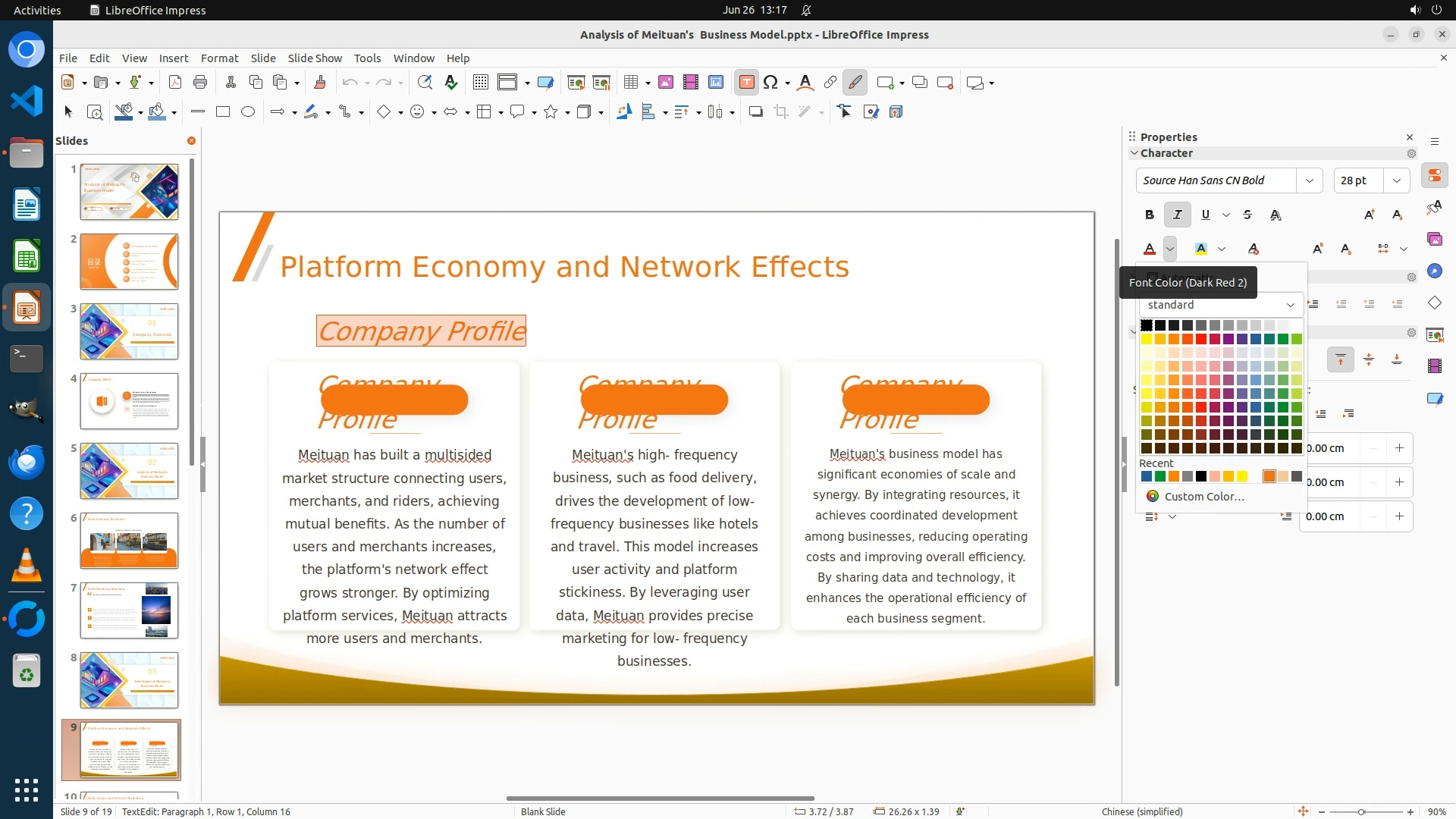Click the Insert Special Character icon

tap(770, 83)
